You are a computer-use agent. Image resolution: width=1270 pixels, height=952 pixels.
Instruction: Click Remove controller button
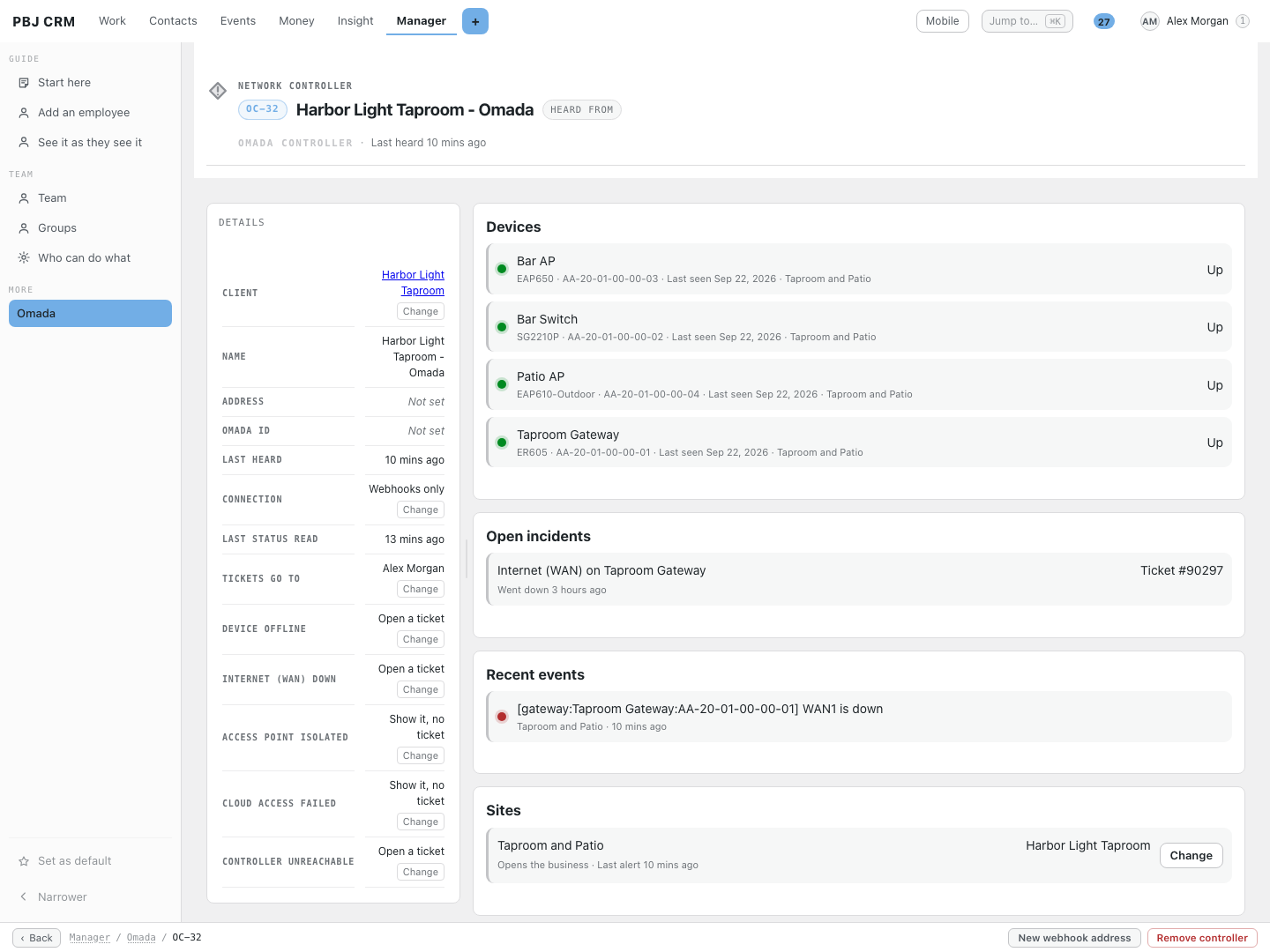pos(1202,938)
